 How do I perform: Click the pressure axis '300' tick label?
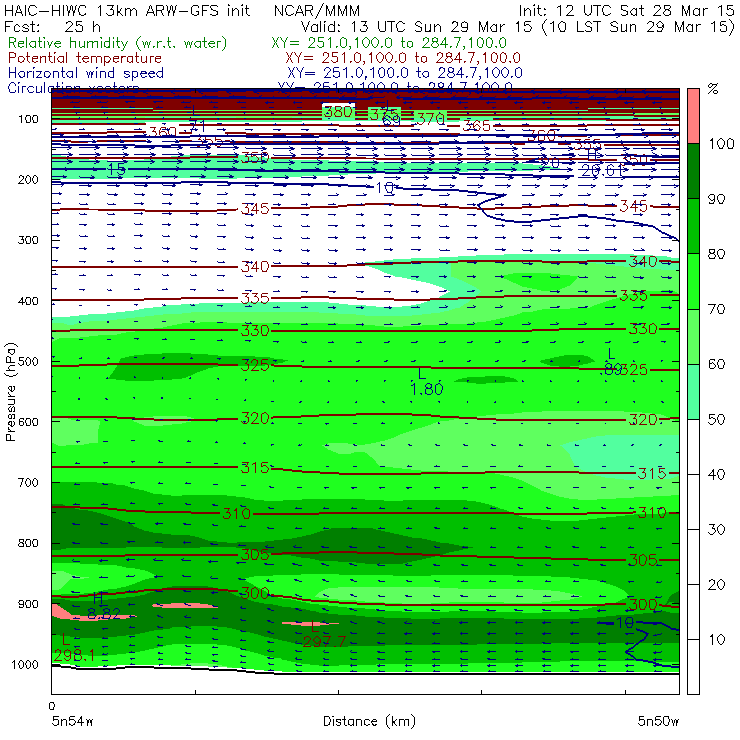click(28, 240)
